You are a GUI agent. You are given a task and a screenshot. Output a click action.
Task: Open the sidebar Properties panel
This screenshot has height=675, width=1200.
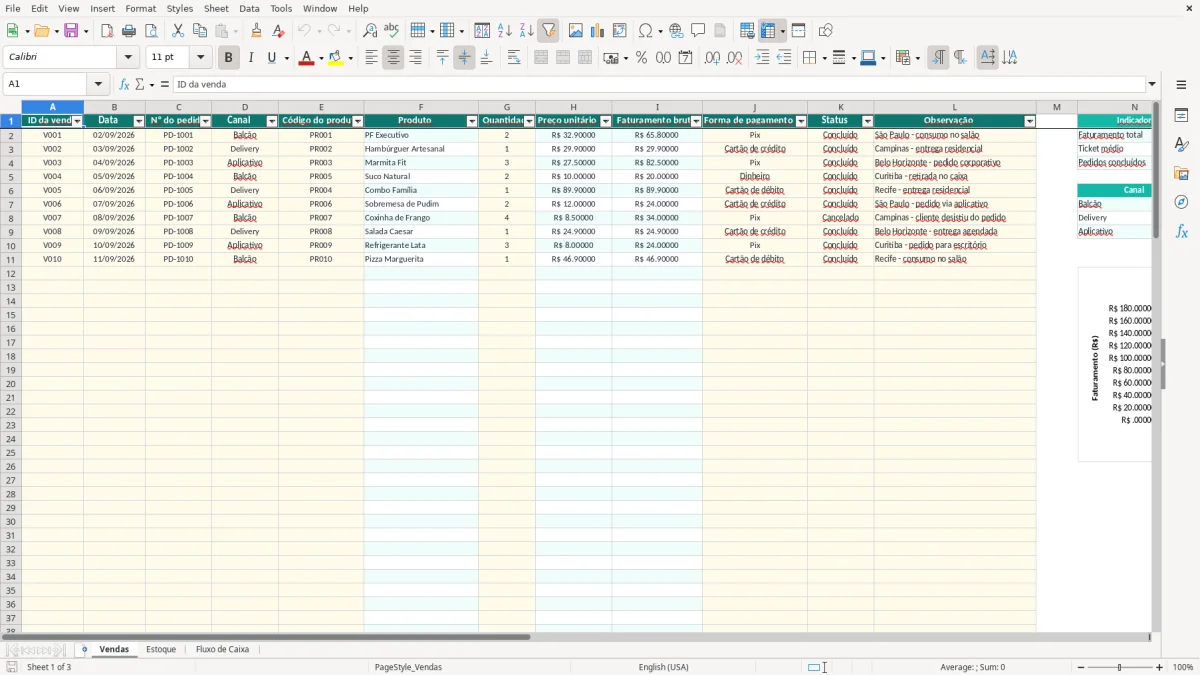[x=1181, y=116]
